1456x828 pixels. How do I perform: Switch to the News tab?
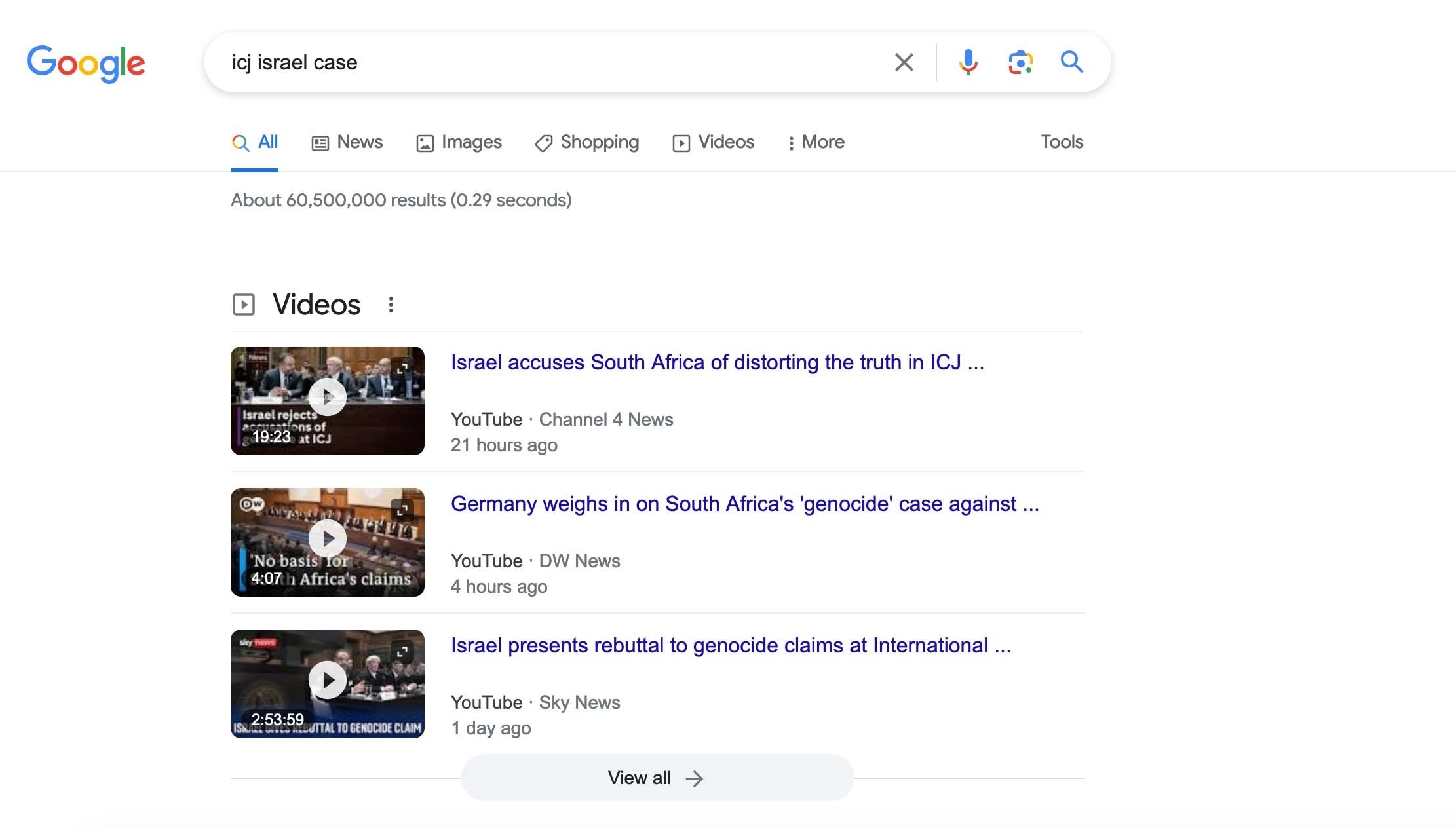347,142
